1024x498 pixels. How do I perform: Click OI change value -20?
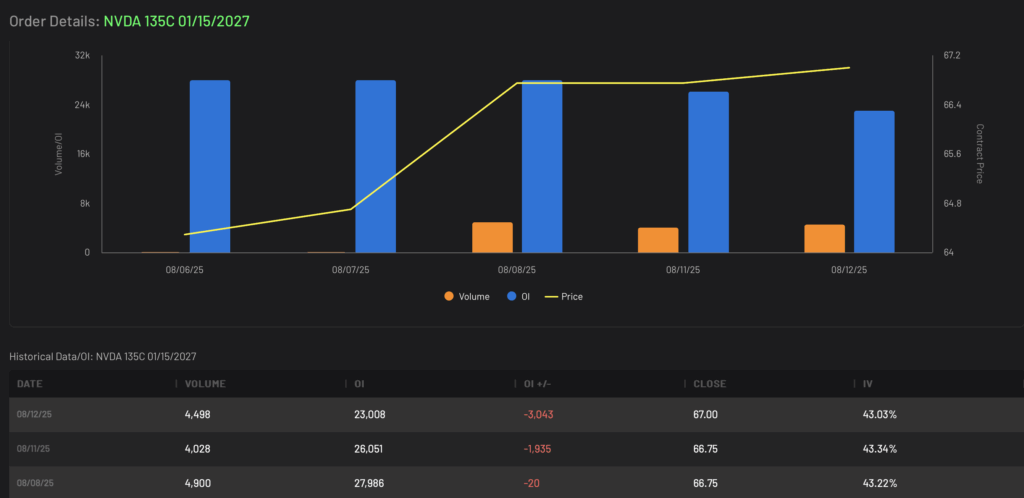(530, 484)
